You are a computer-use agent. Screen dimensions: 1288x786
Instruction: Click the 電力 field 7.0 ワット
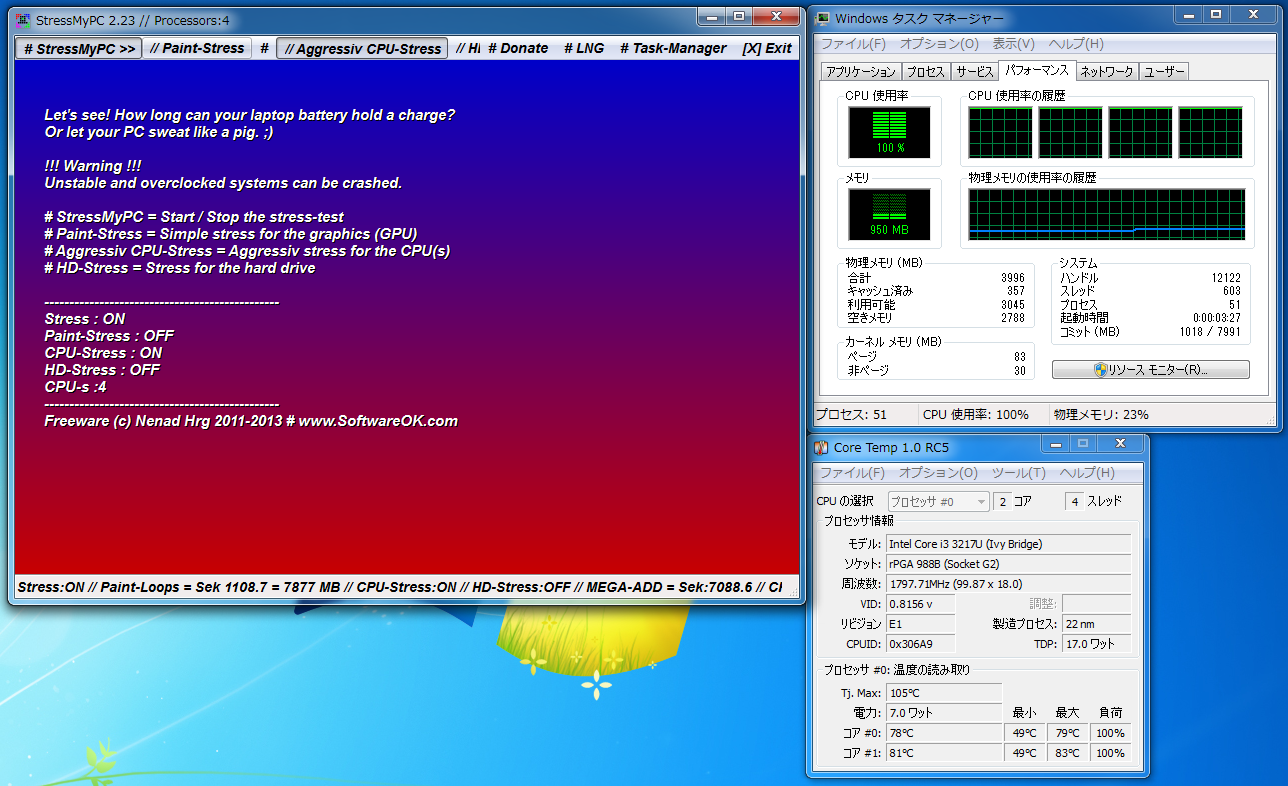tap(943, 713)
